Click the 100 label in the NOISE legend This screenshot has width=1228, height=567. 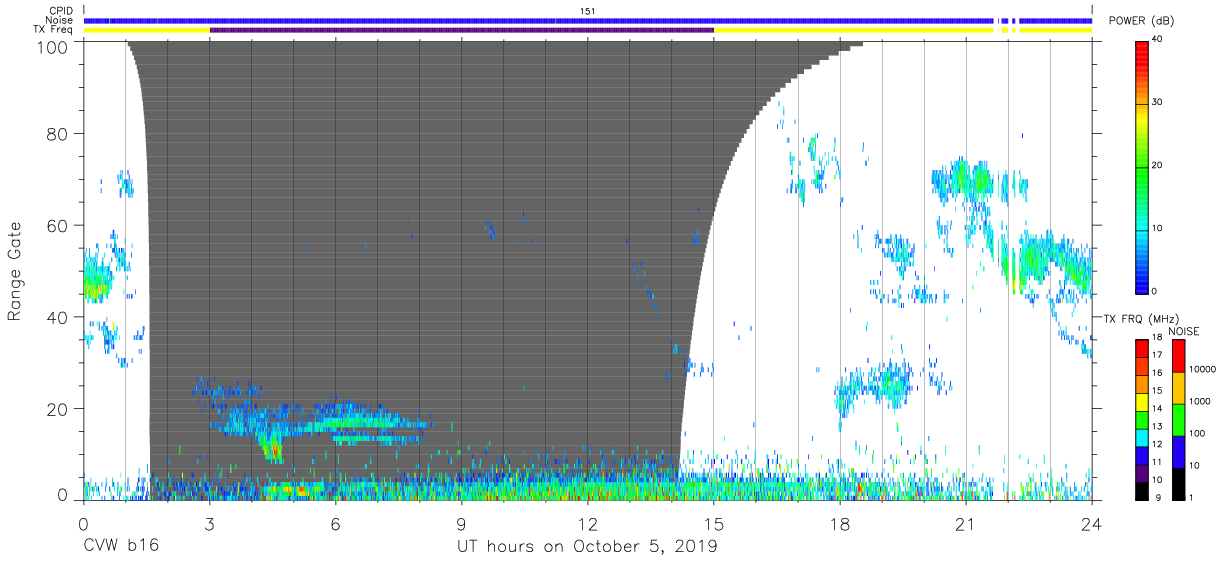[1196, 433]
